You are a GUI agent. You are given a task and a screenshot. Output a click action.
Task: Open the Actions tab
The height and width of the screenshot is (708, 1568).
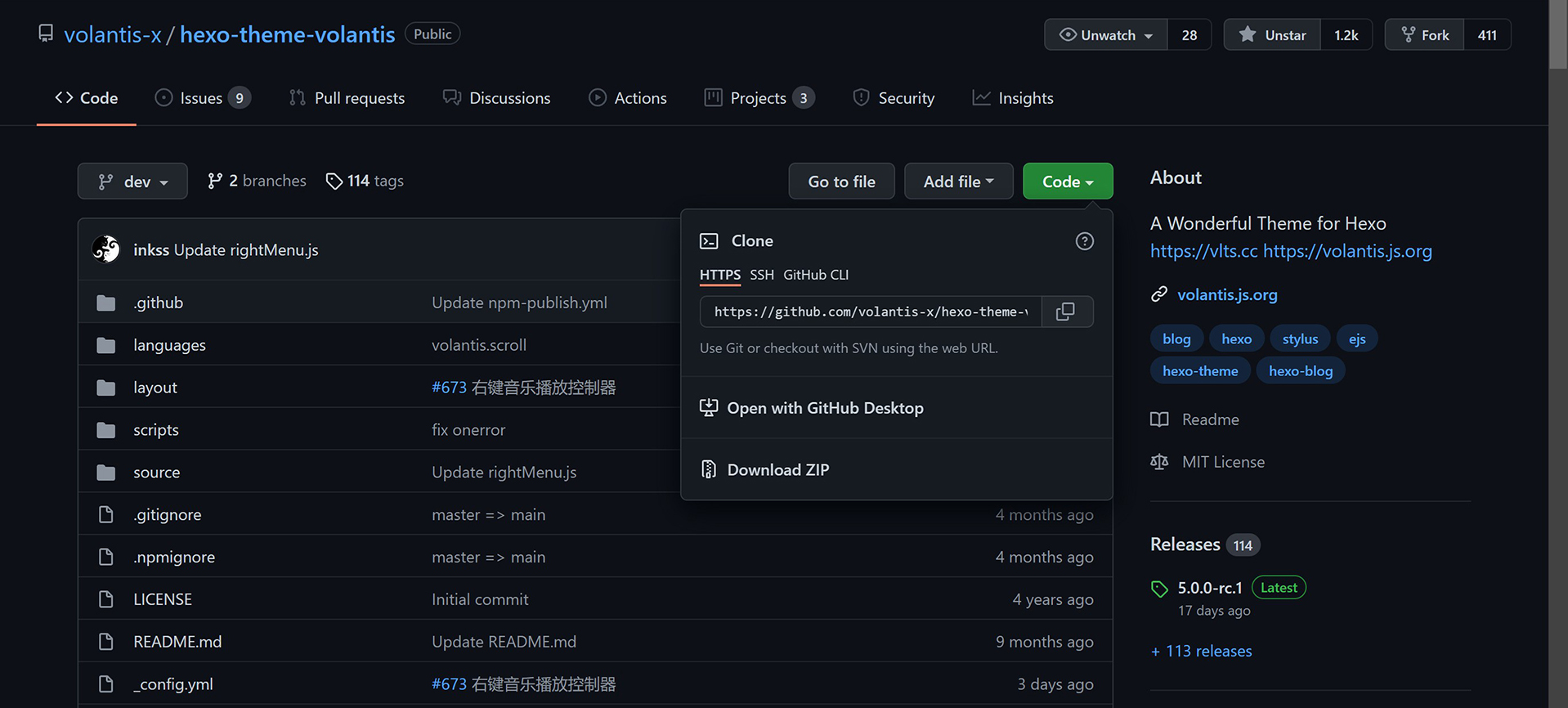[628, 98]
